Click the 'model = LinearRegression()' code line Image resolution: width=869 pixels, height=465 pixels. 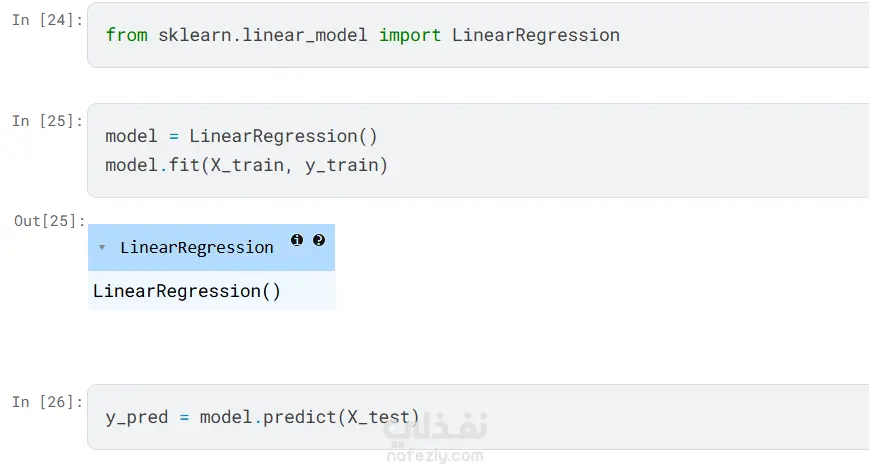241,135
